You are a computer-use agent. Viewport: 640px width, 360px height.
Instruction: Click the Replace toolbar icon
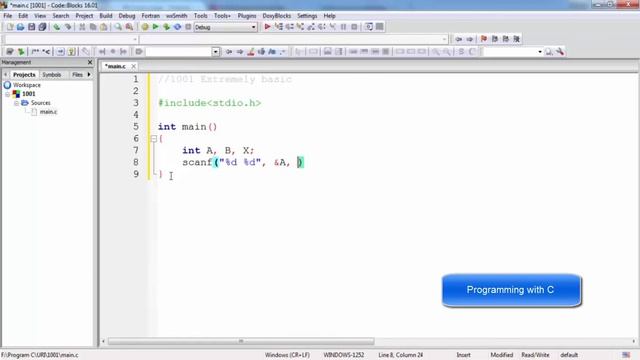(129, 27)
